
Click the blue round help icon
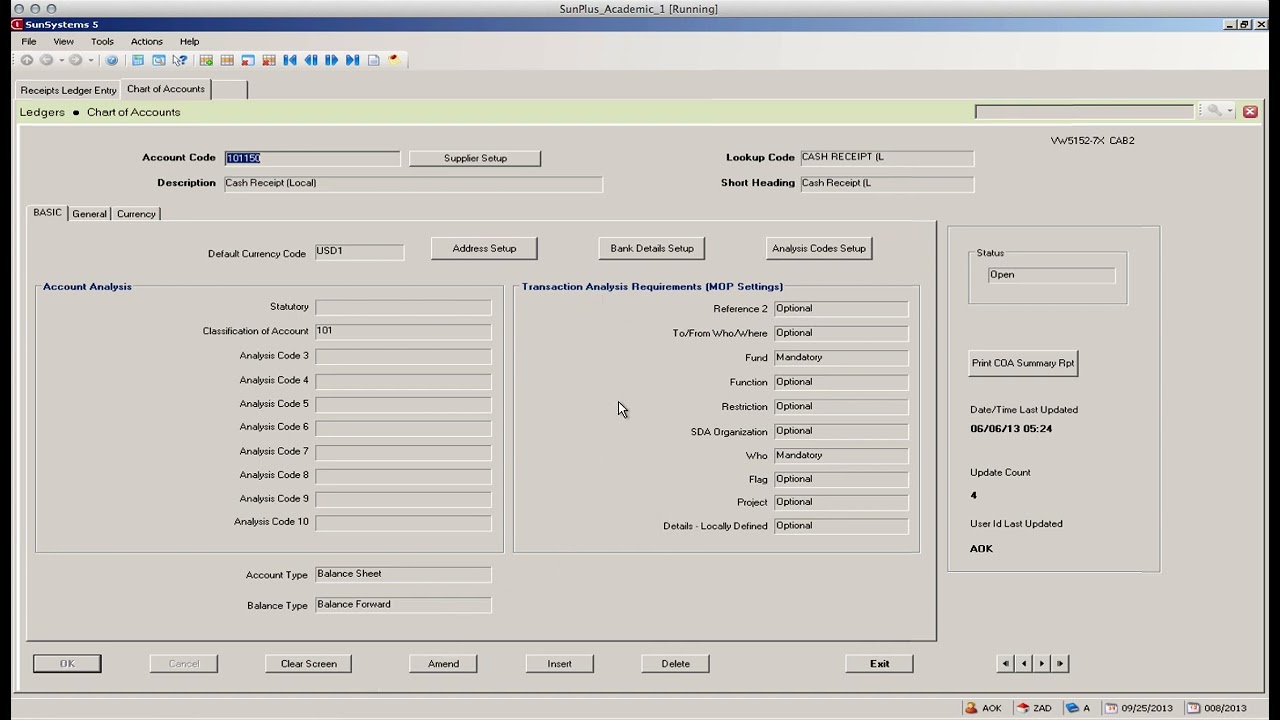click(112, 60)
